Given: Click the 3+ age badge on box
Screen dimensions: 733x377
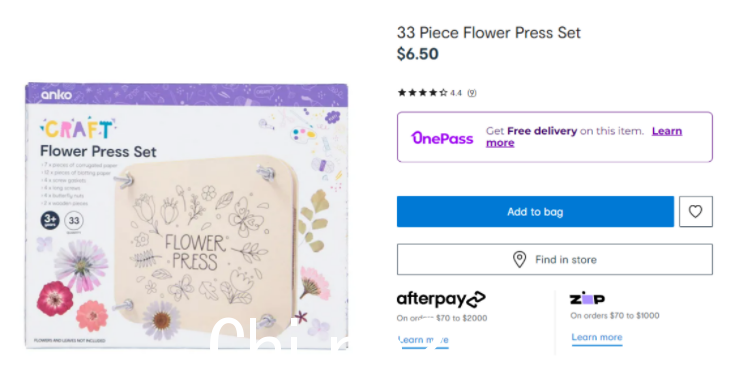Looking at the screenshot, I should point(50,220).
